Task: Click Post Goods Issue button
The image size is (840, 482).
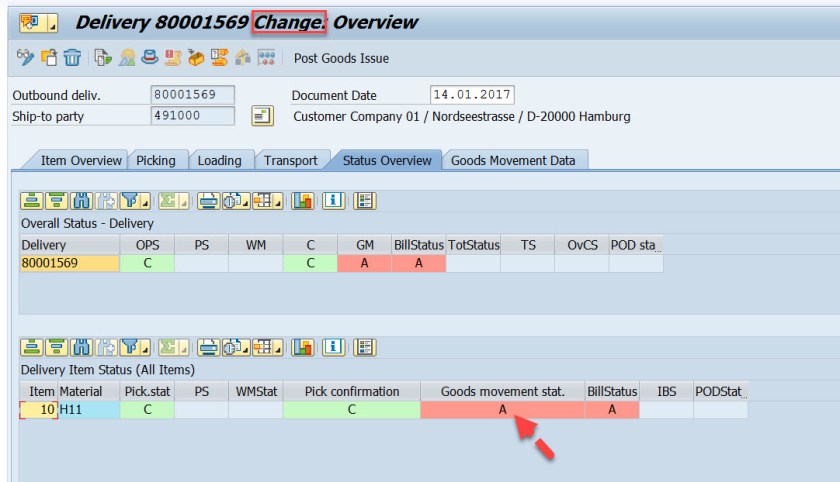Action: 341,58
